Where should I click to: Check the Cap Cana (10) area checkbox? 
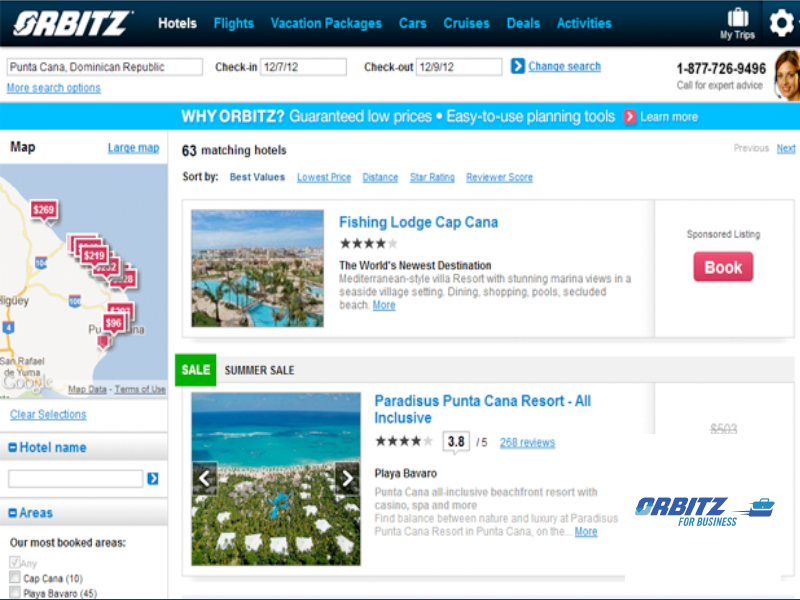[15, 578]
